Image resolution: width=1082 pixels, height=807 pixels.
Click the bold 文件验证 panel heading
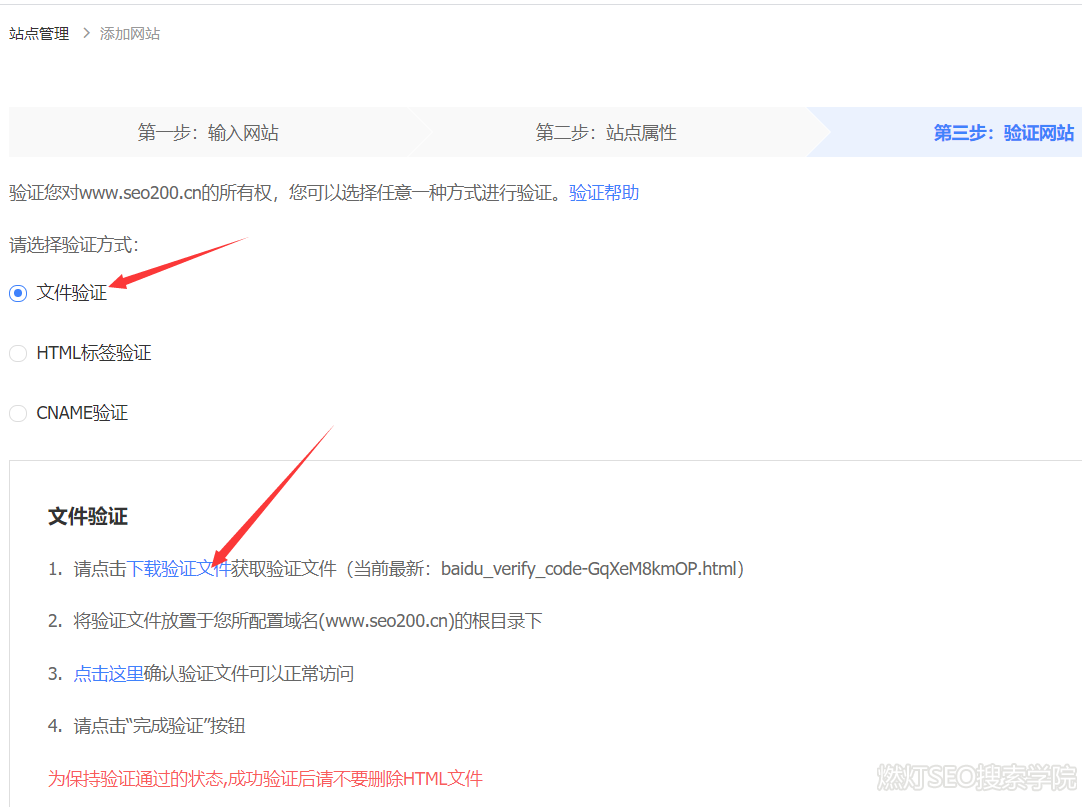[88, 517]
